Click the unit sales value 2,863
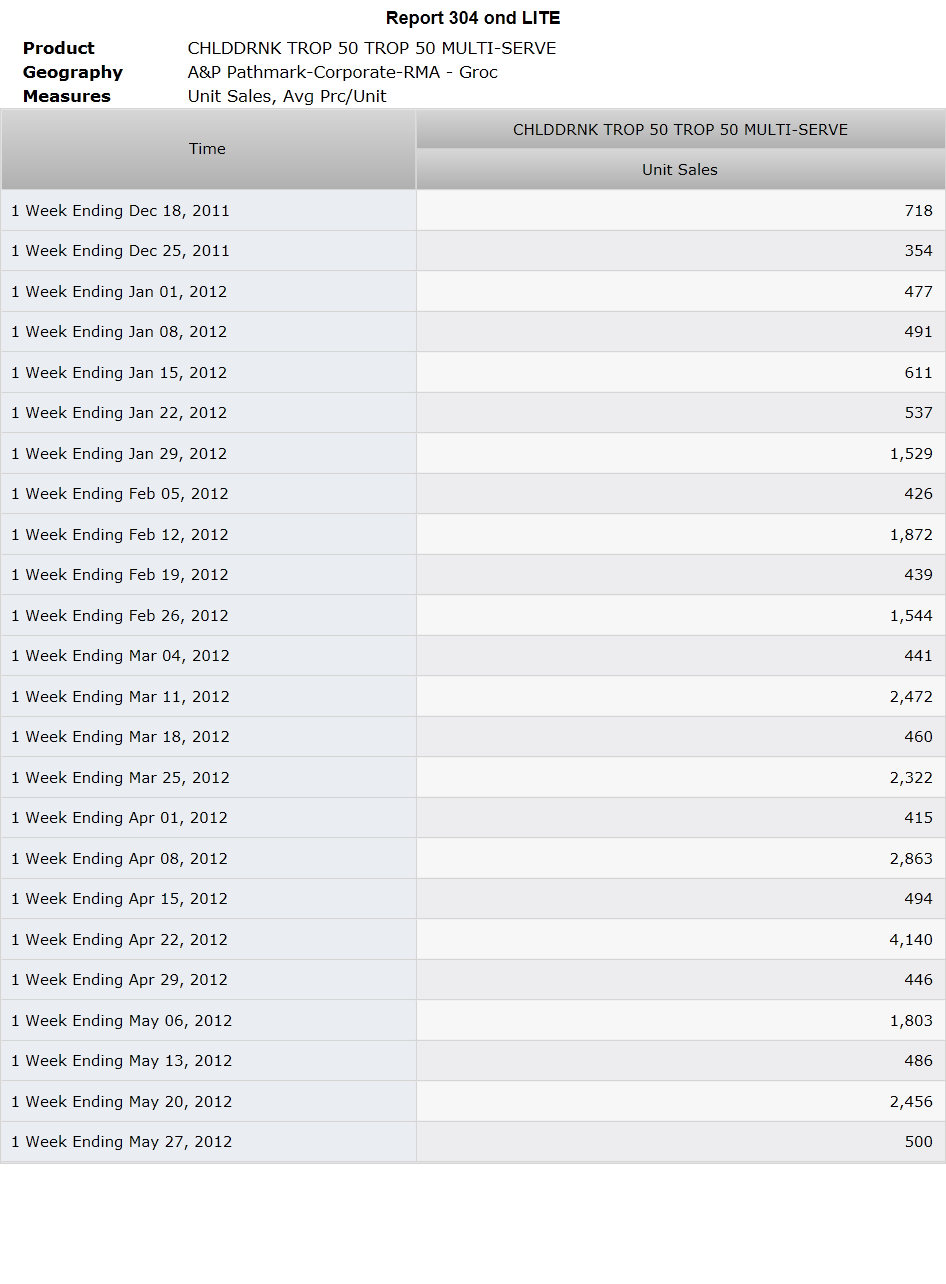 [911, 859]
